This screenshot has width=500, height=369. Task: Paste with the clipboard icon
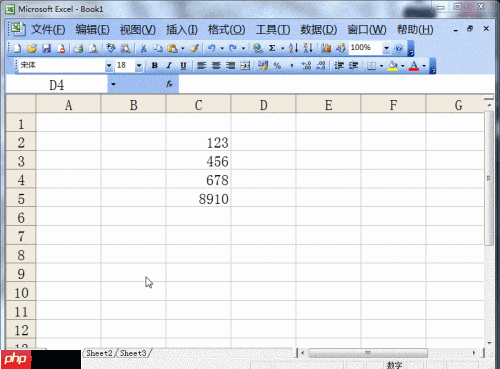pyautogui.click(x=172, y=48)
